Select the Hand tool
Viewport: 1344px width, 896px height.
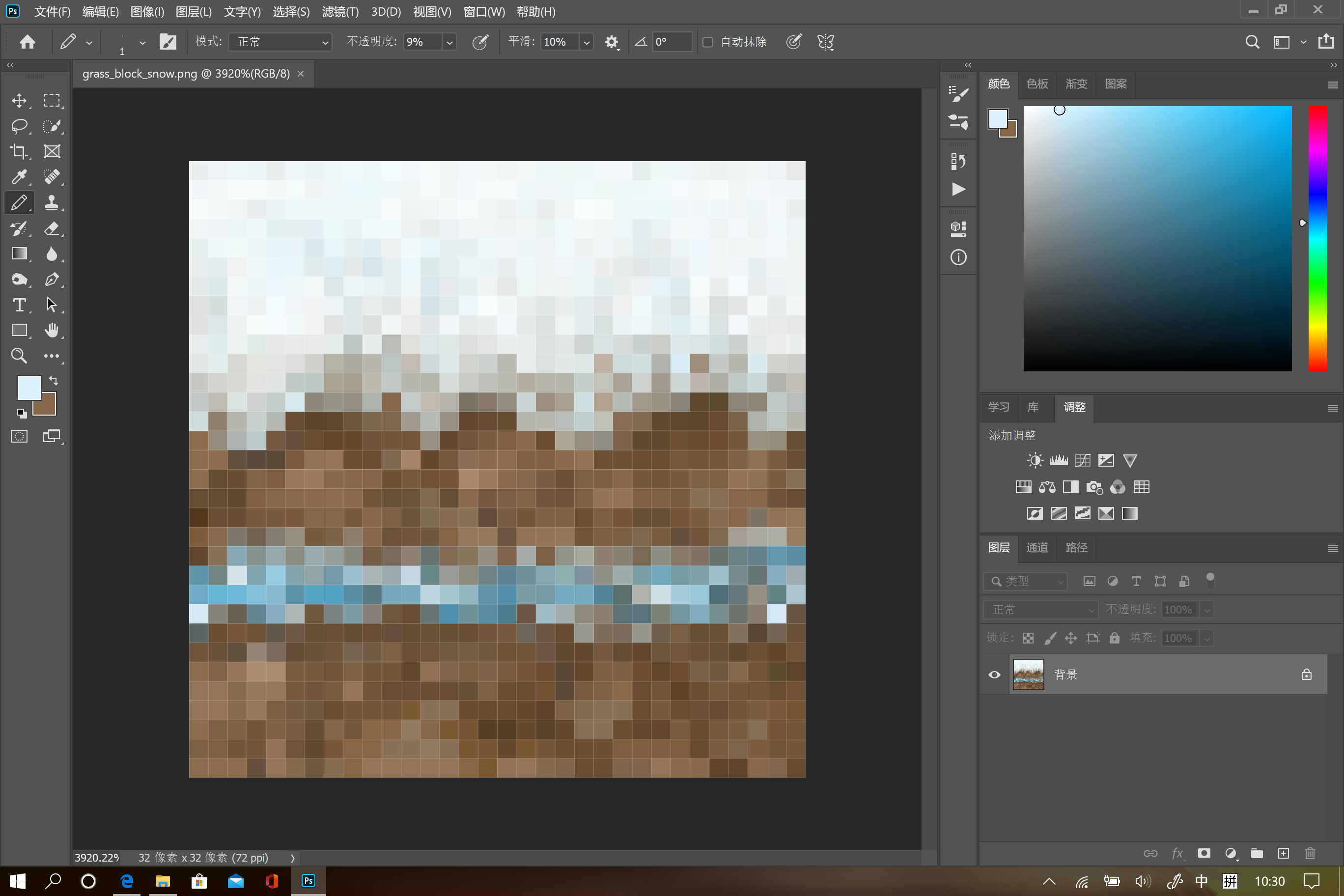click(52, 330)
